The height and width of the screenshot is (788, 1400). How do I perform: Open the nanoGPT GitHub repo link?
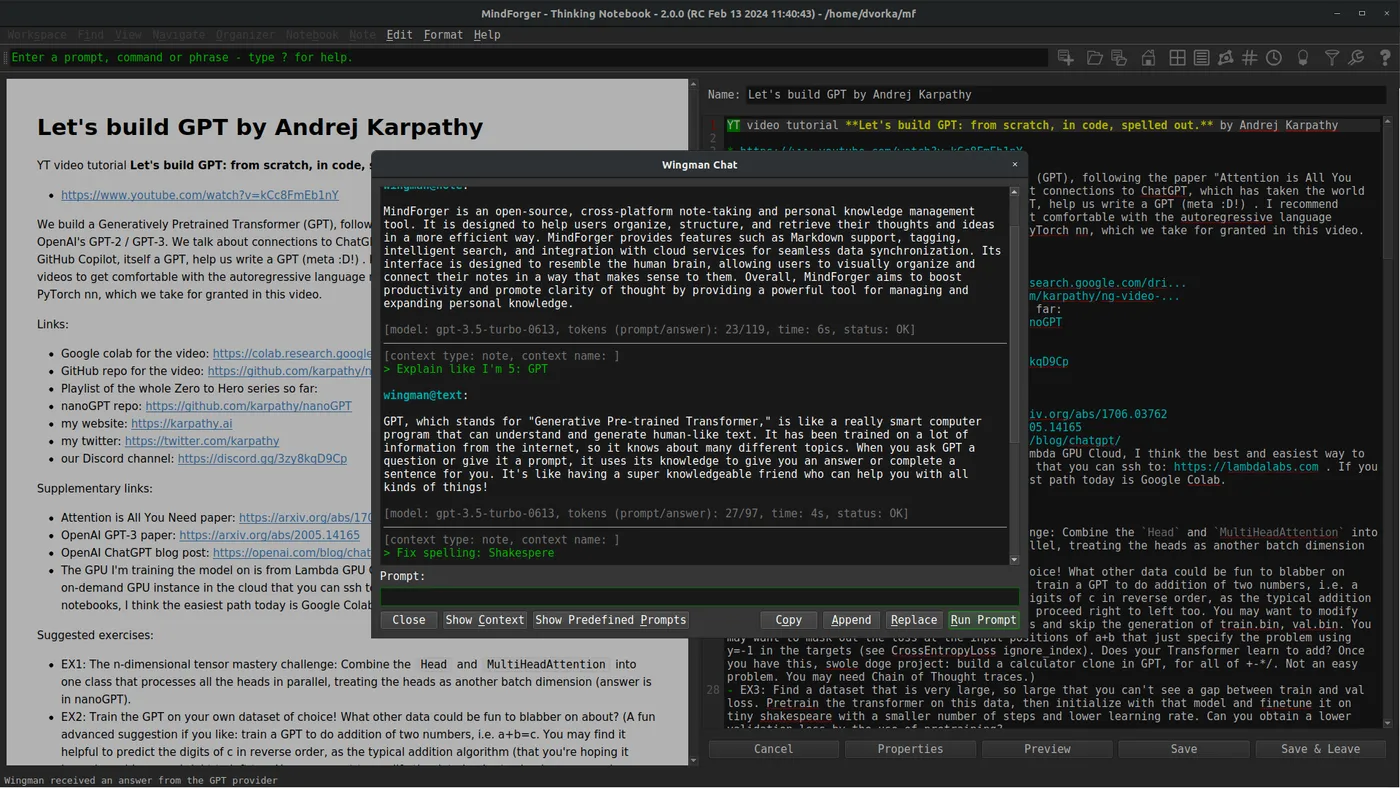[248, 406]
